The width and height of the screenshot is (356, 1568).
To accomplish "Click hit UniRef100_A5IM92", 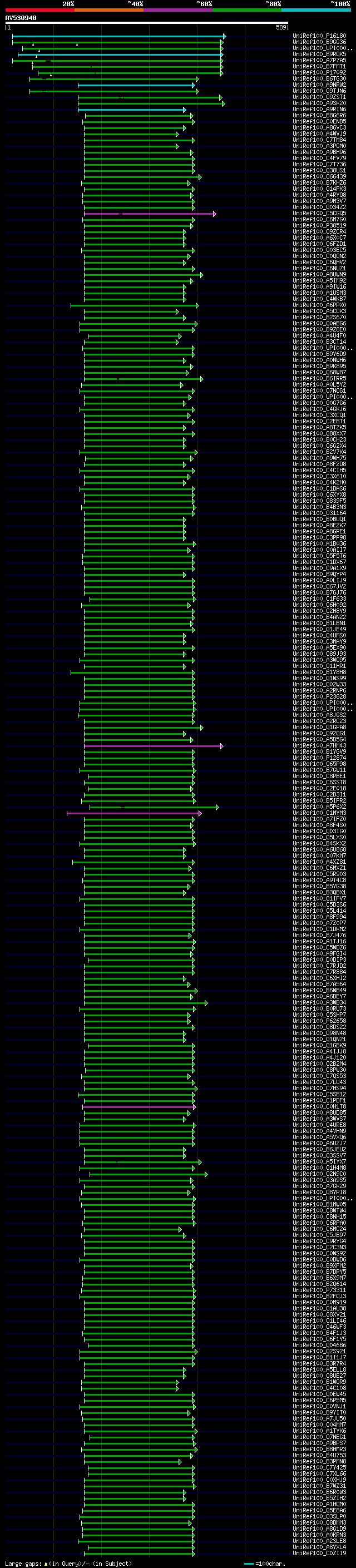I will (x=319, y=280).
